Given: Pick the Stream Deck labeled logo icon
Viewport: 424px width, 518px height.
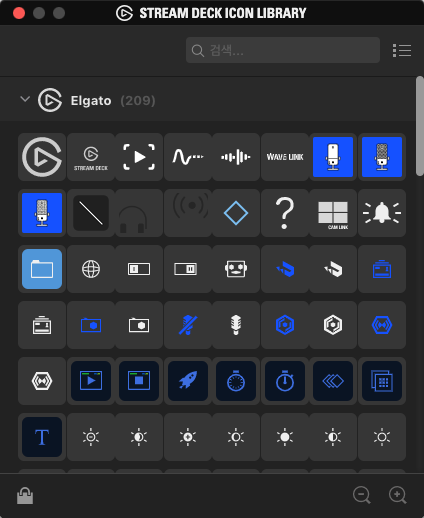Looking at the screenshot, I should (x=91, y=157).
